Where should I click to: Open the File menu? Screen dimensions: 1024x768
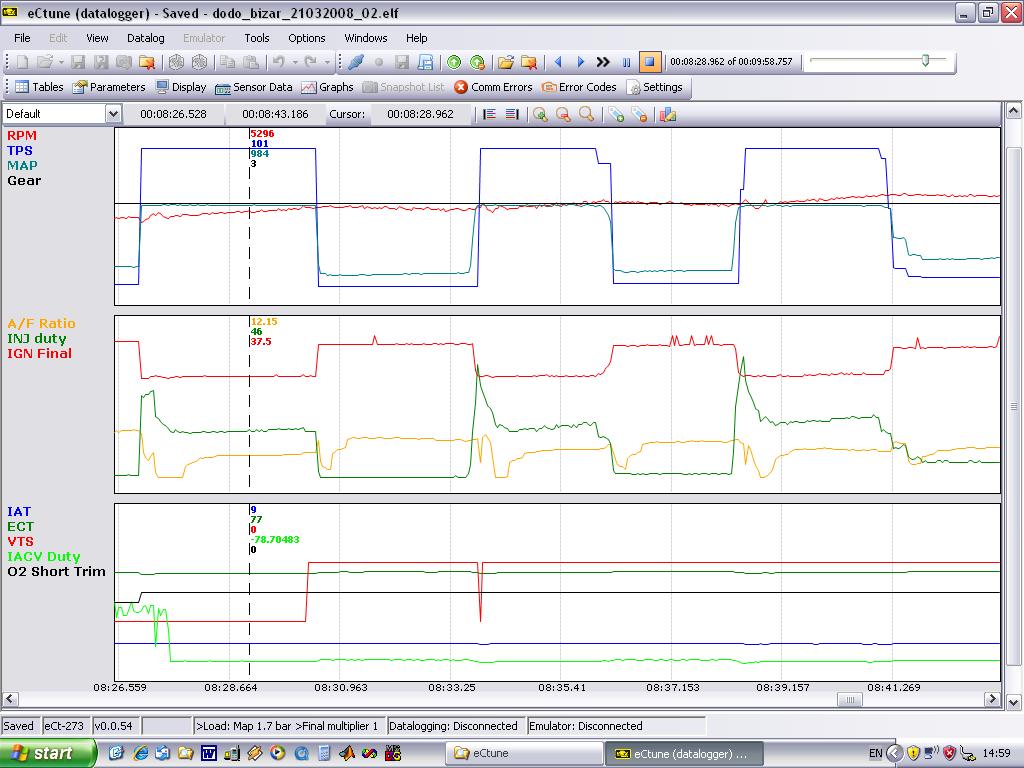[22, 38]
